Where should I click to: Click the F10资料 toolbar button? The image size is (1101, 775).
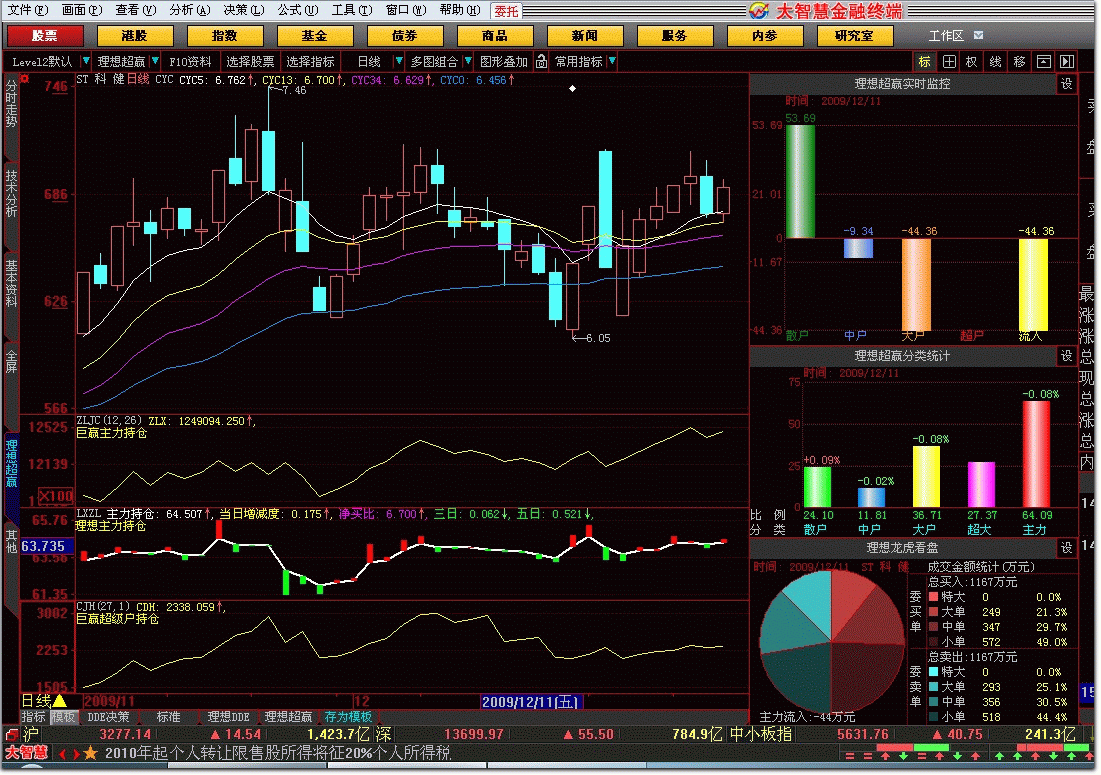[x=190, y=62]
